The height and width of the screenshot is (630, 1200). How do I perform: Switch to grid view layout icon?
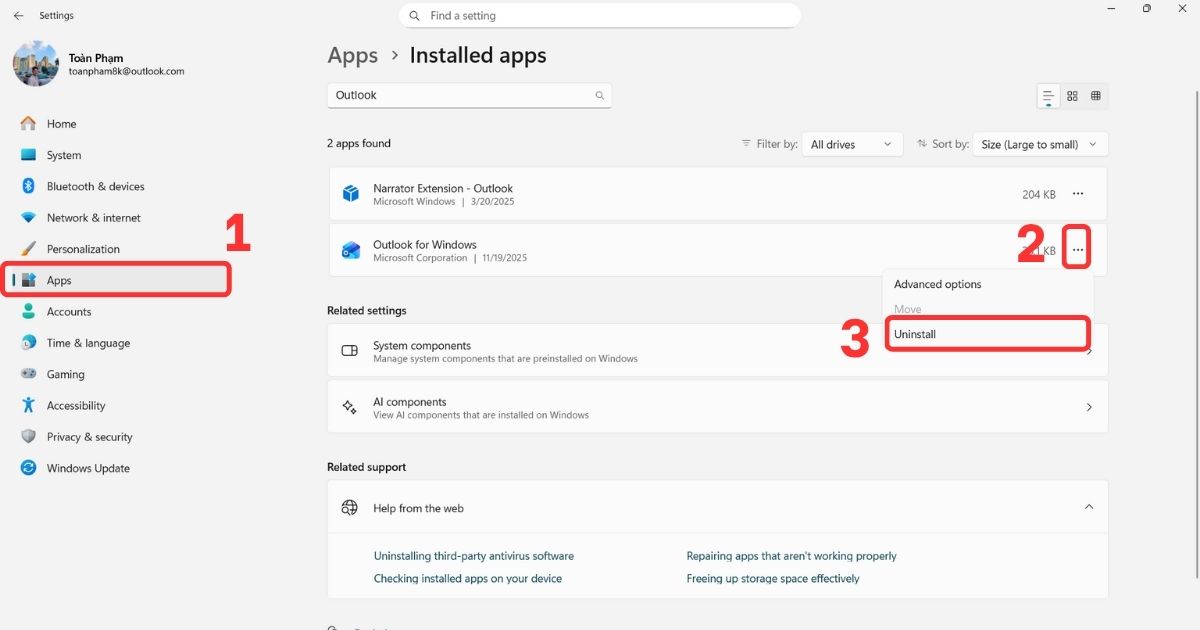(1072, 96)
